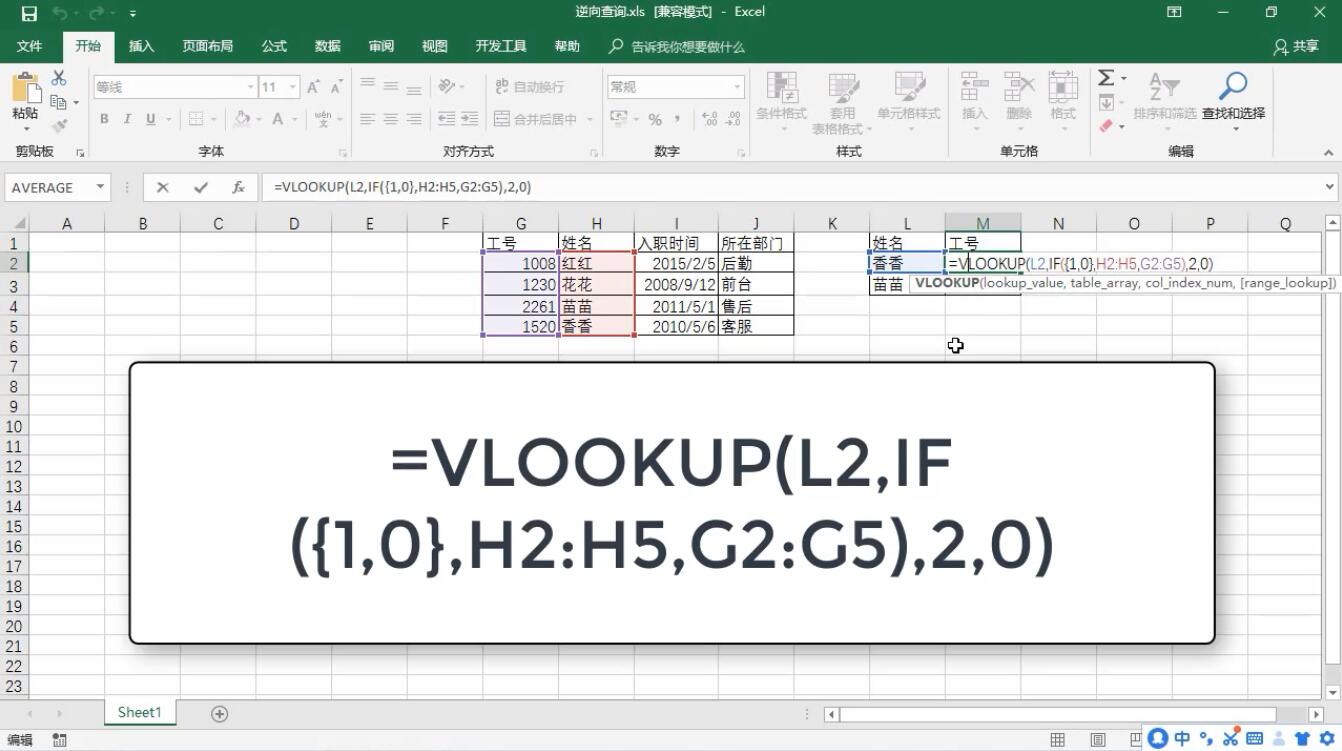Click the Sort & Filter icon

[1164, 87]
